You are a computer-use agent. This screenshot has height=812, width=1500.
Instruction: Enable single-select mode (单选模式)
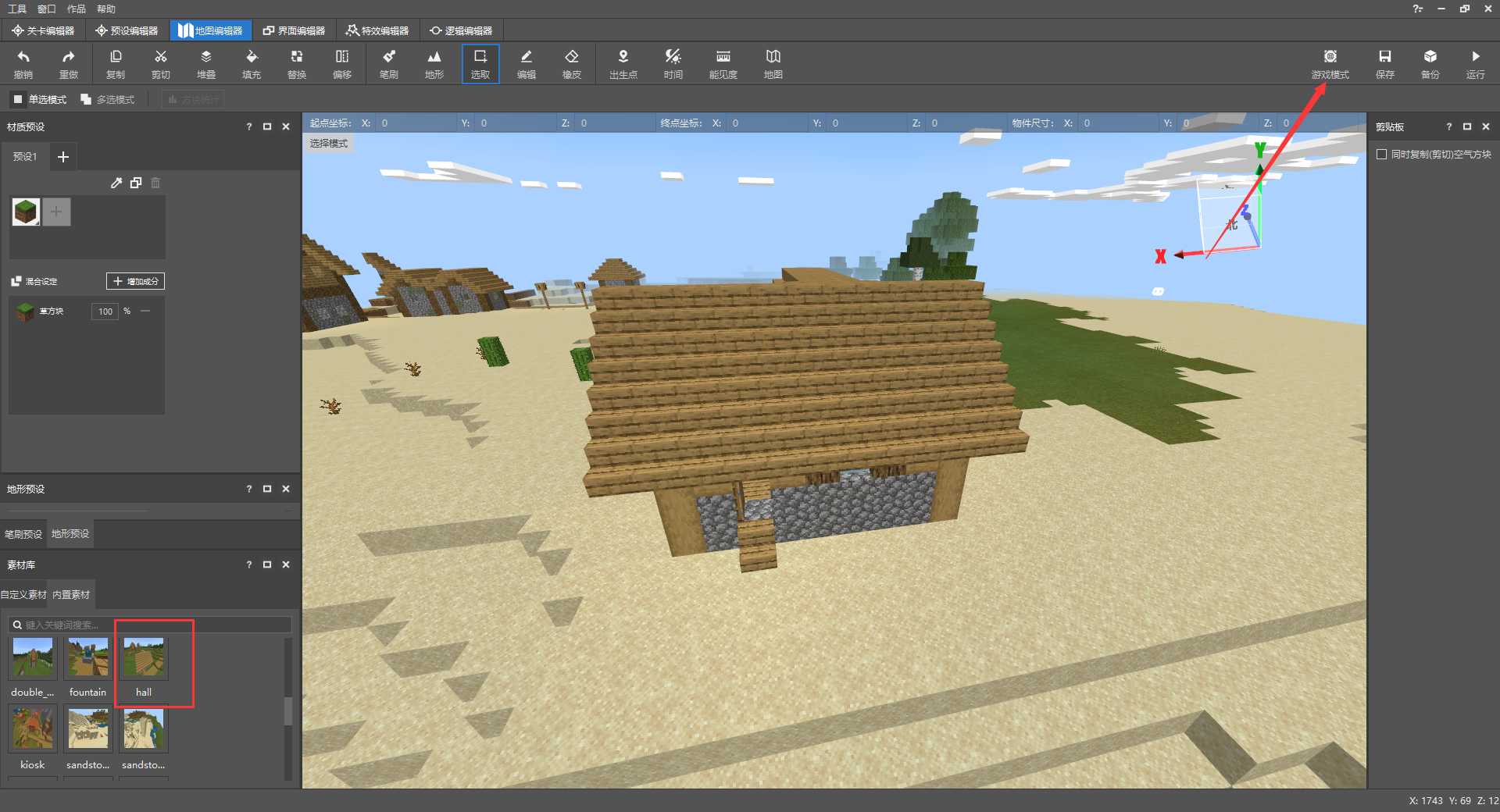coord(39,99)
